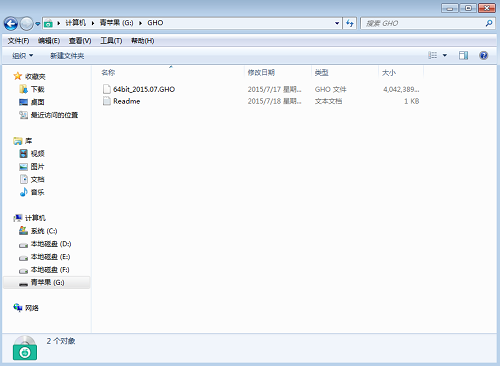Change view with the view icon
Image resolution: width=500 pixels, height=366 pixels.
click(x=433, y=55)
